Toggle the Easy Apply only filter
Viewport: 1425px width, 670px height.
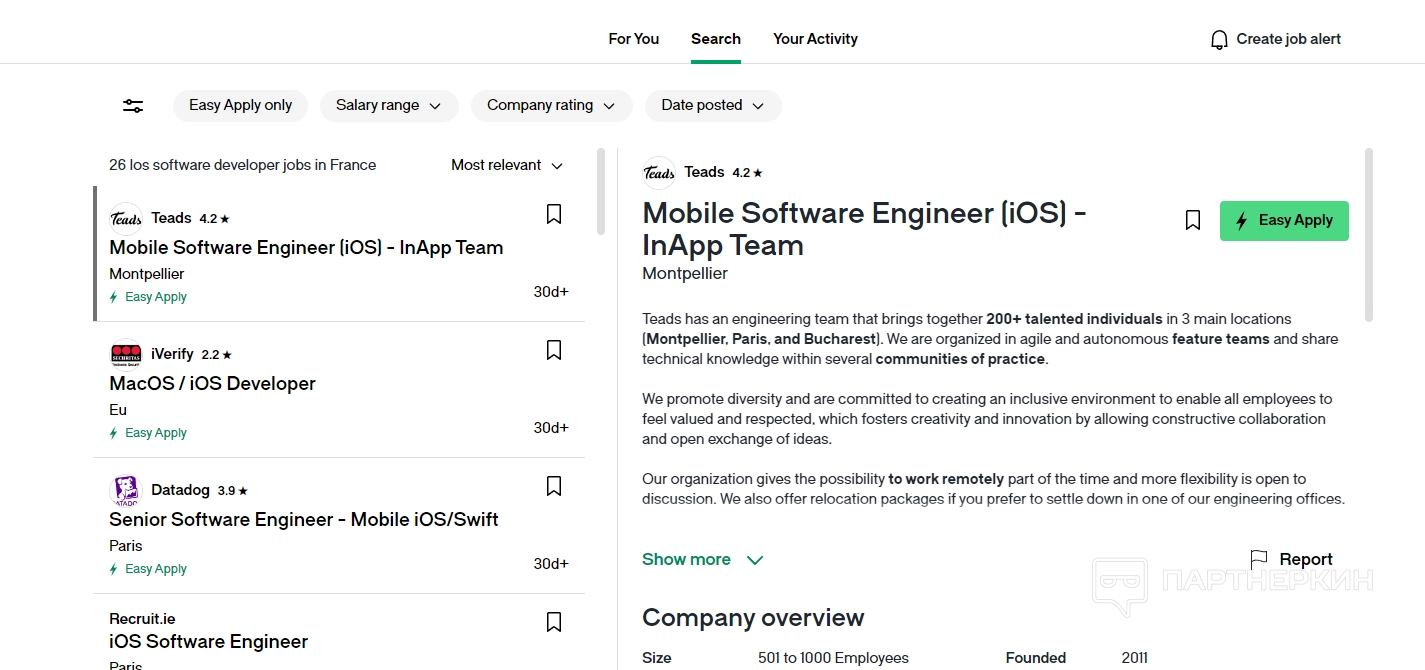pos(240,105)
